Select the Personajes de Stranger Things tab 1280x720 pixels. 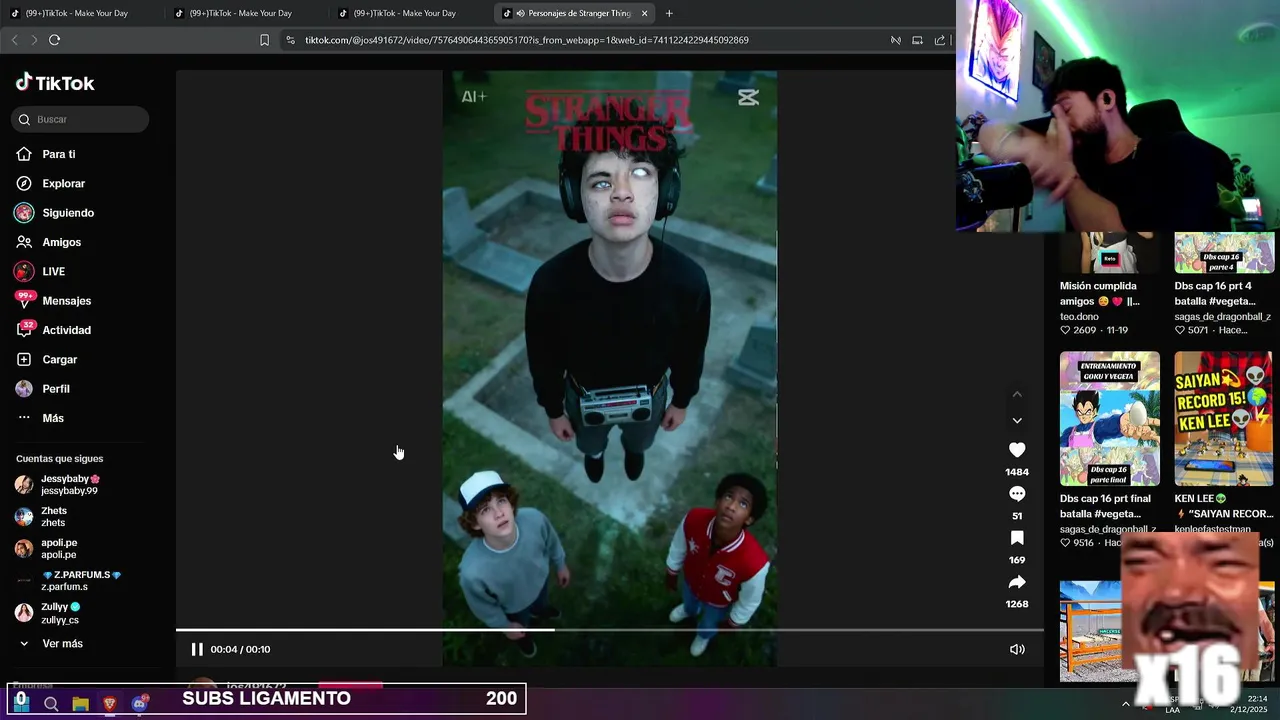point(575,13)
